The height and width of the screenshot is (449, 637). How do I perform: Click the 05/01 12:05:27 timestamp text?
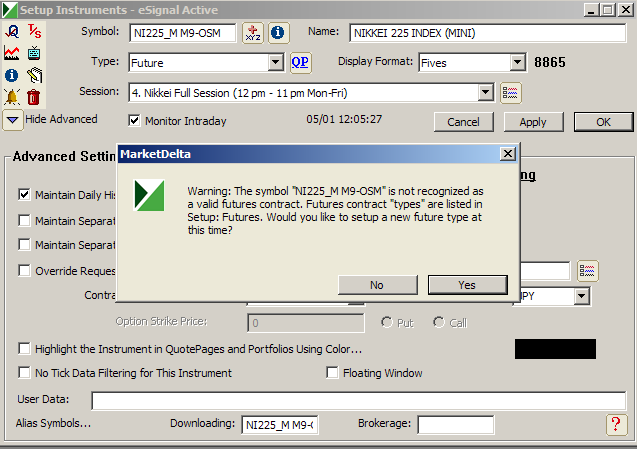(x=344, y=119)
